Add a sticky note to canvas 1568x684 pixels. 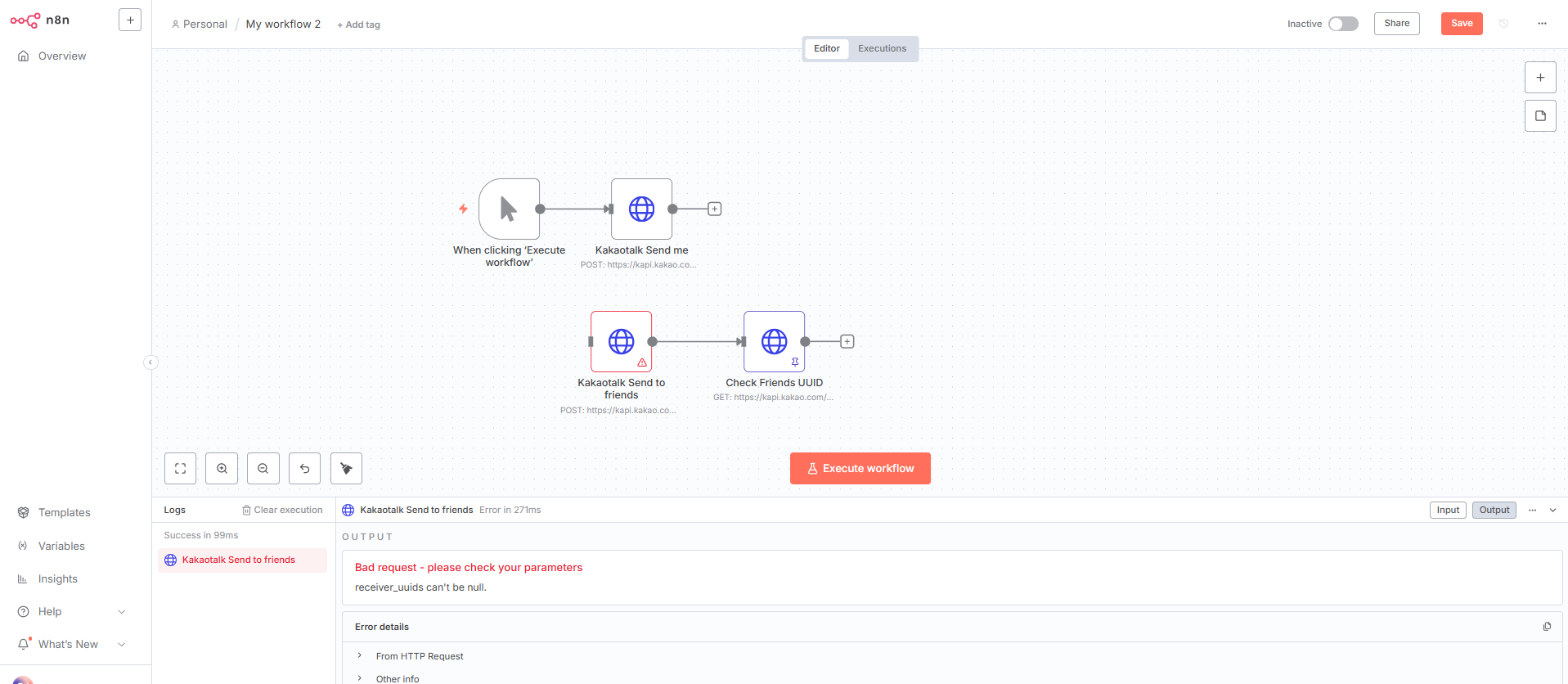tap(1540, 116)
